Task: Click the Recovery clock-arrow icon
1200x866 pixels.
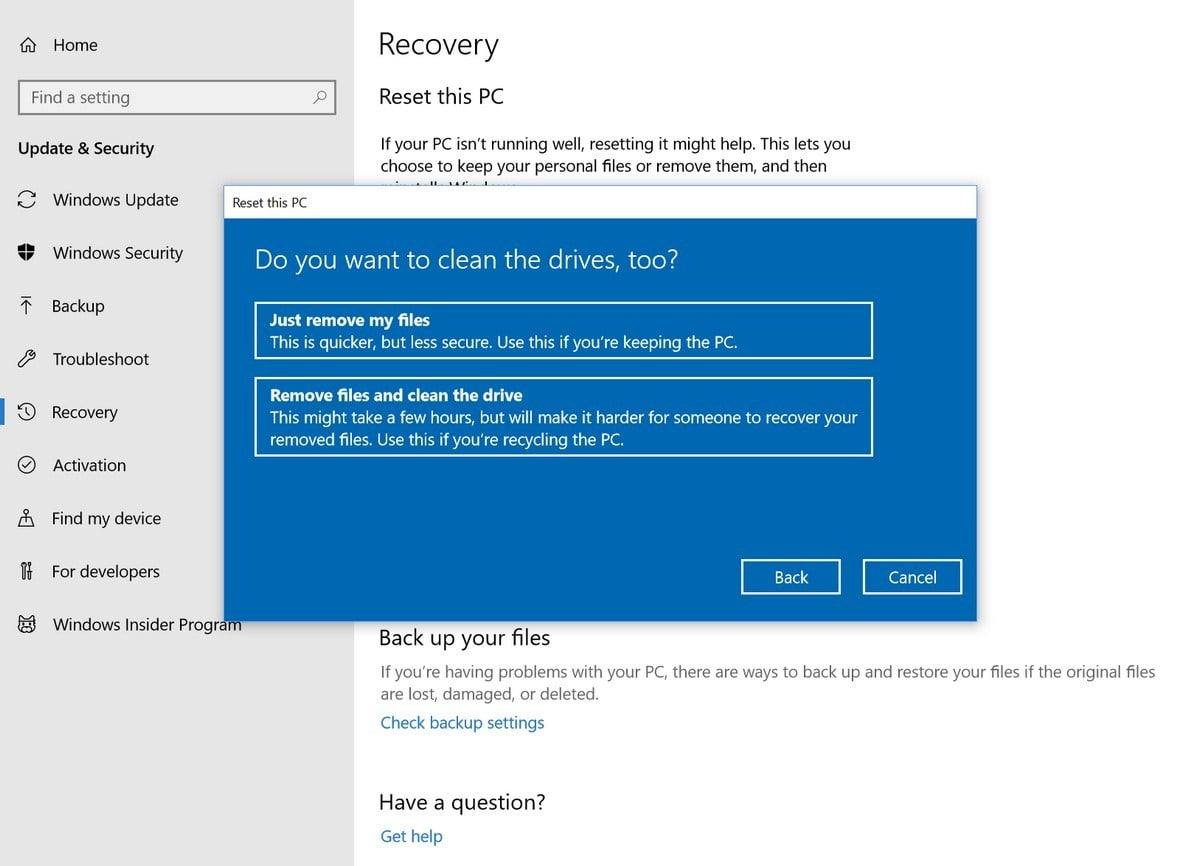Action: 26,412
